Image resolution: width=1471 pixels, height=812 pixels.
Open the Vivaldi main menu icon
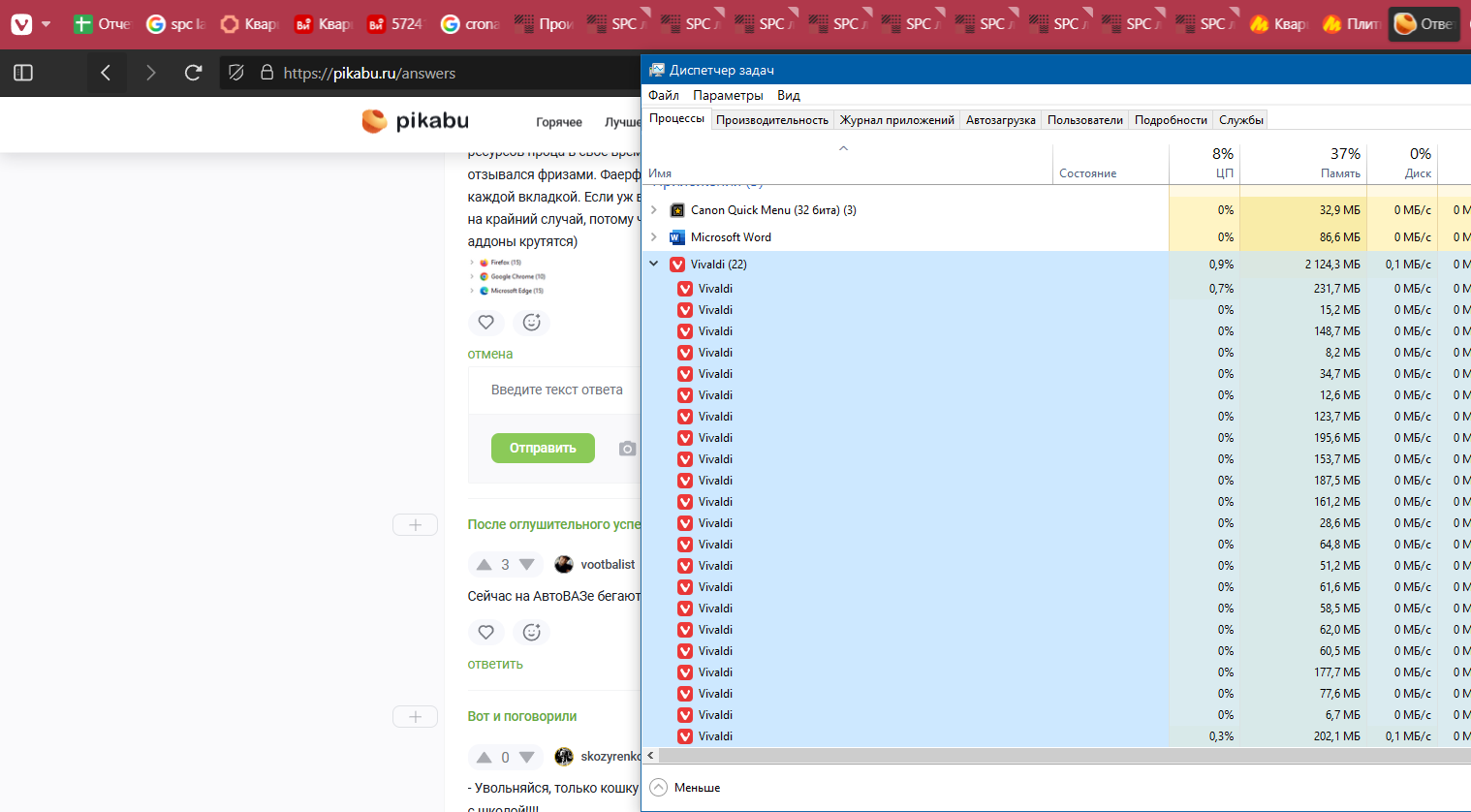(21, 24)
